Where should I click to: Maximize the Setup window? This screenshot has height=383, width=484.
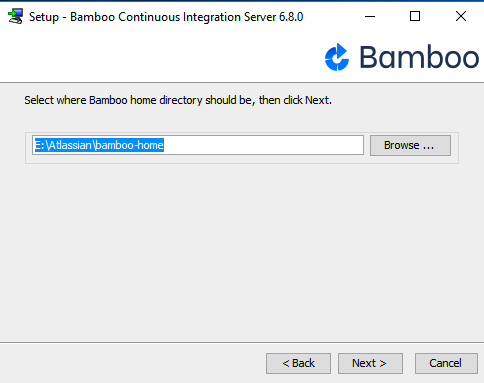click(415, 16)
